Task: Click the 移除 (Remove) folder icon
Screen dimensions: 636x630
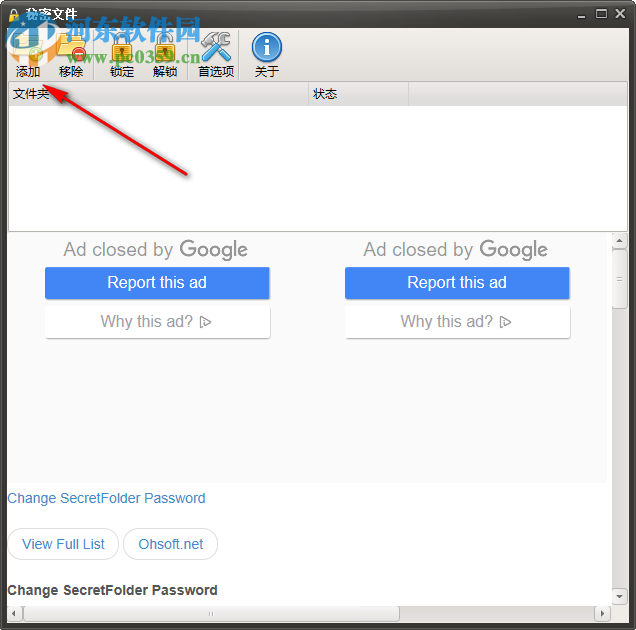Action: [x=71, y=48]
